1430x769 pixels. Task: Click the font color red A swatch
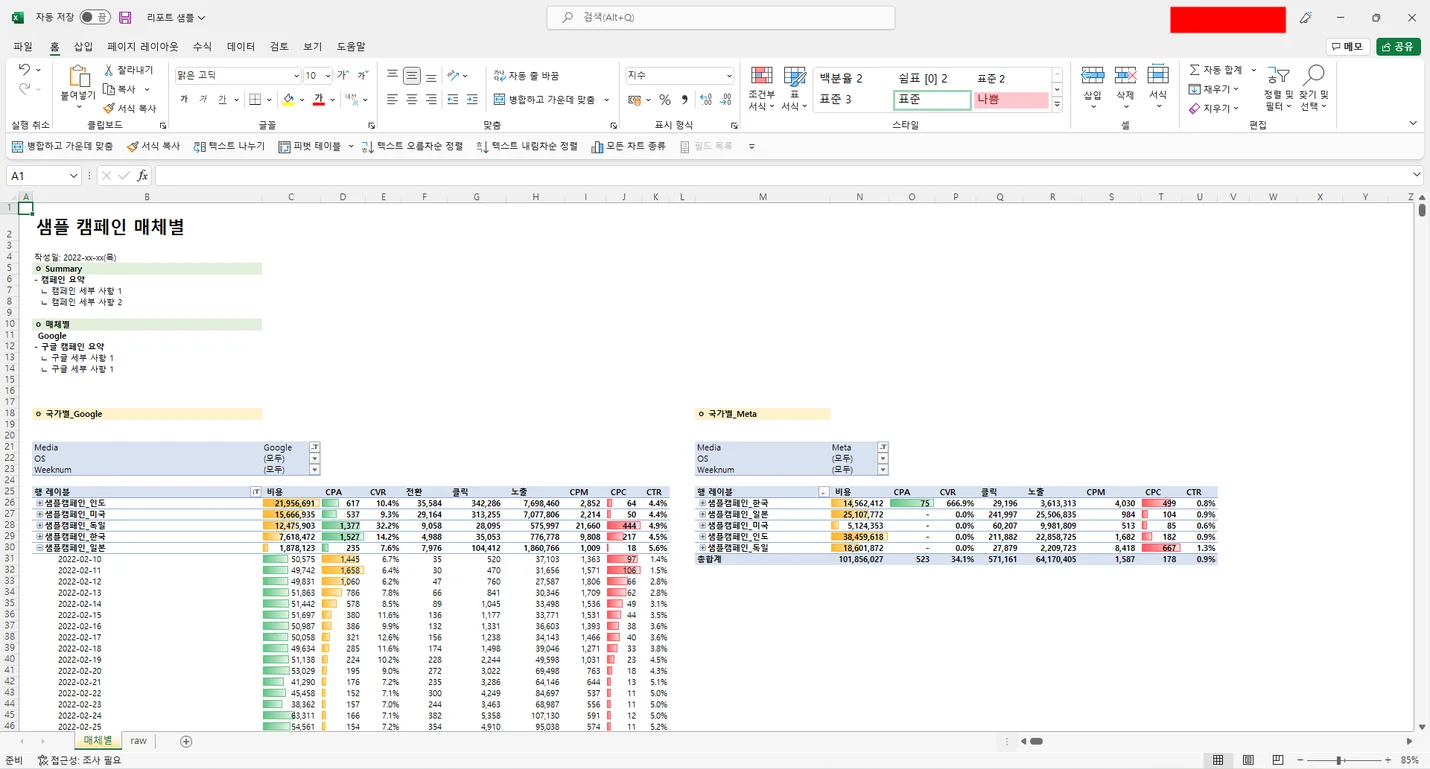pos(318,99)
